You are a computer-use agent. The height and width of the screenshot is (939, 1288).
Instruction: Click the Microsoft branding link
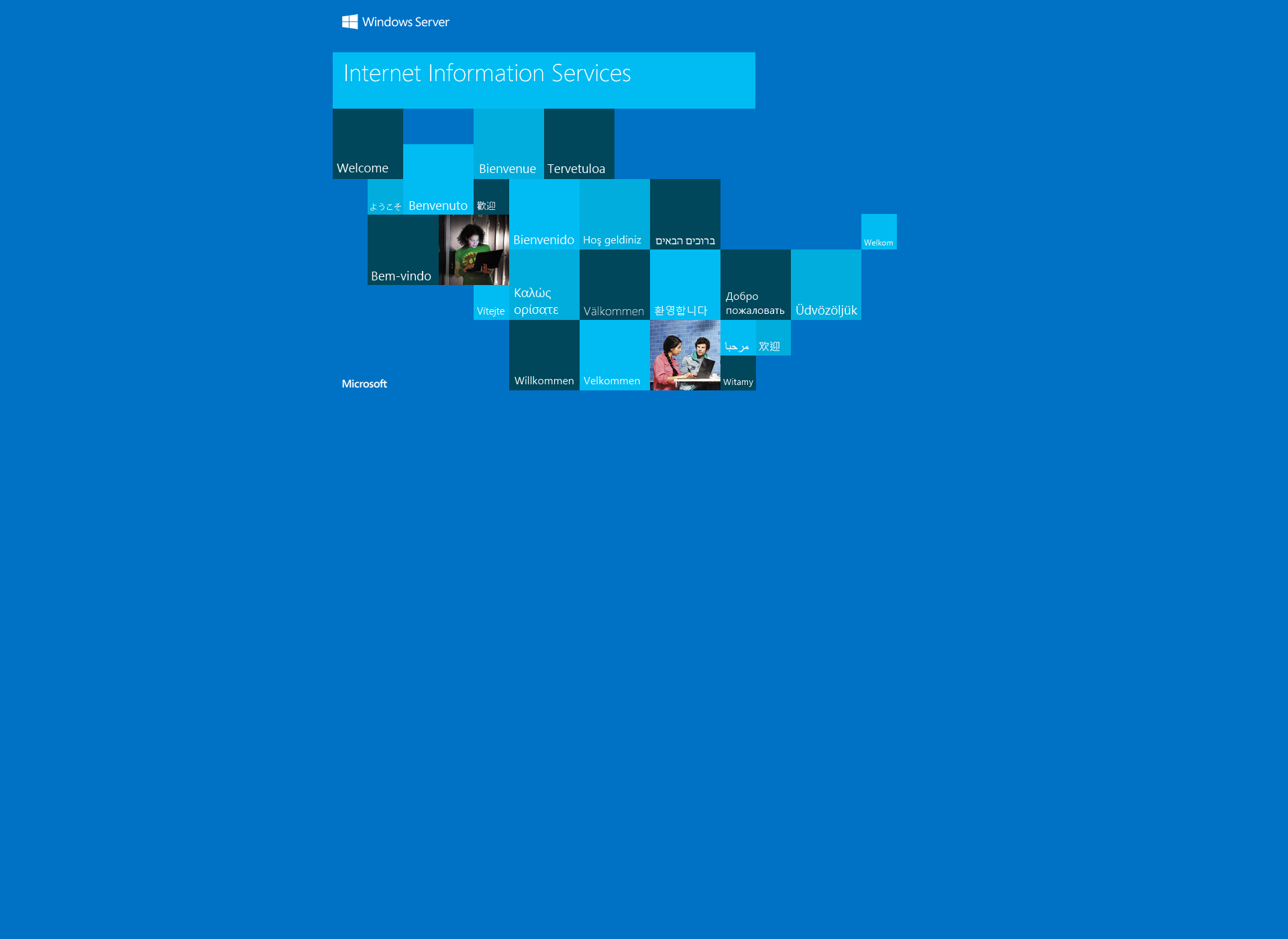click(x=365, y=384)
